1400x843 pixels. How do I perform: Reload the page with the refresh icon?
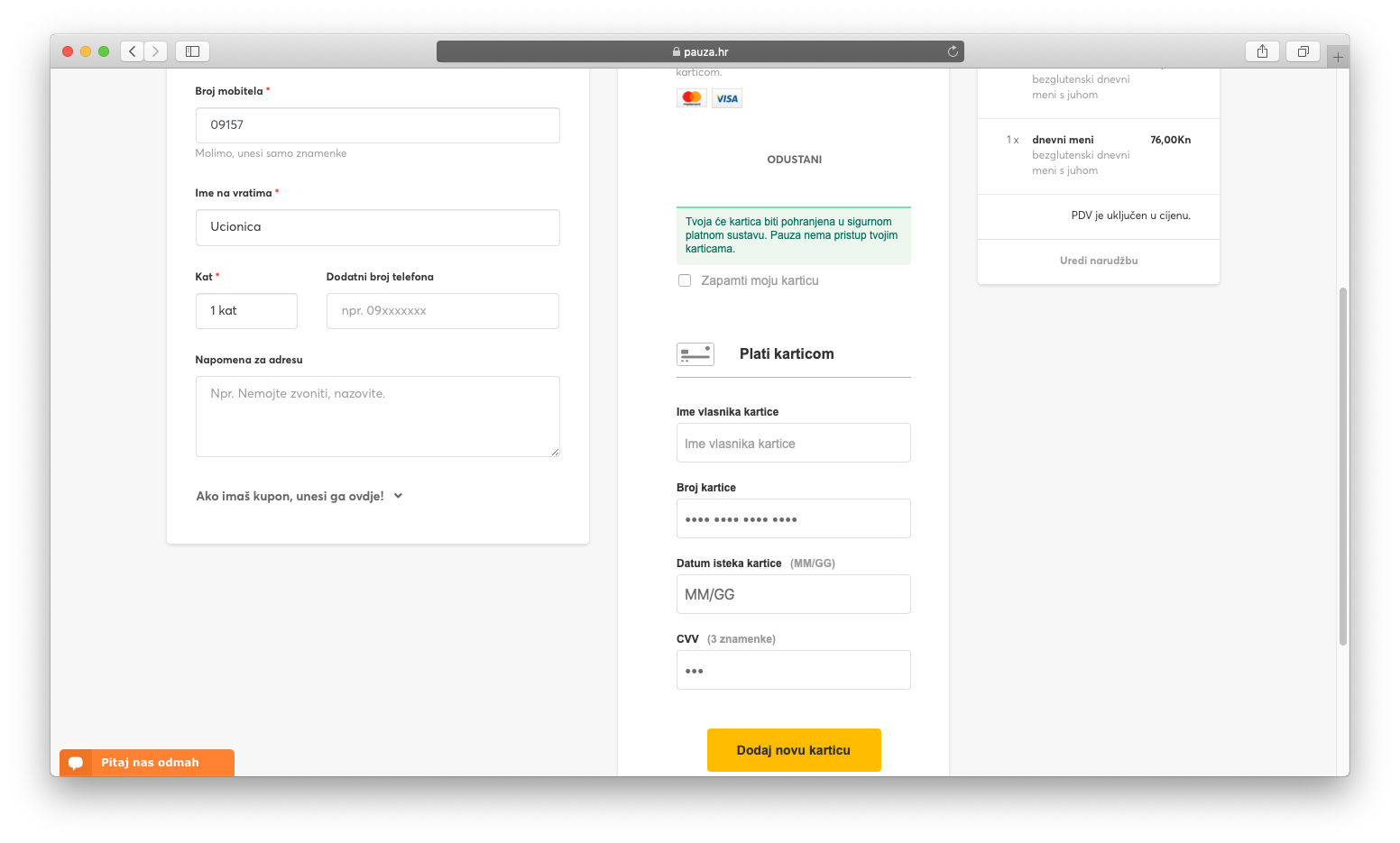(953, 51)
